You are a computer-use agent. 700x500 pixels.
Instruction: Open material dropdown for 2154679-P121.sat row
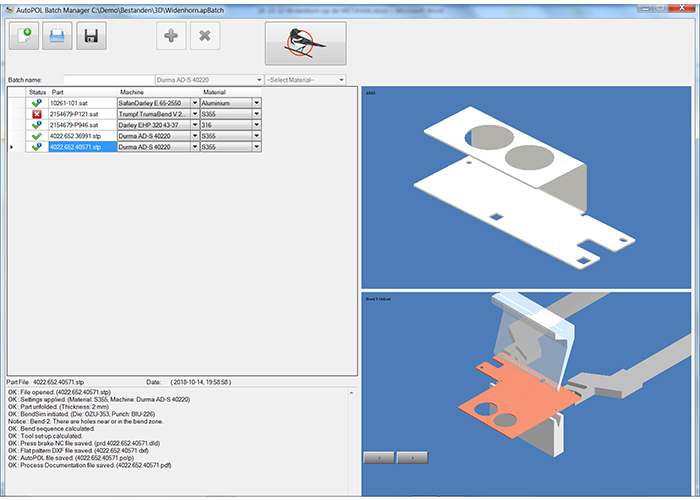pos(256,114)
